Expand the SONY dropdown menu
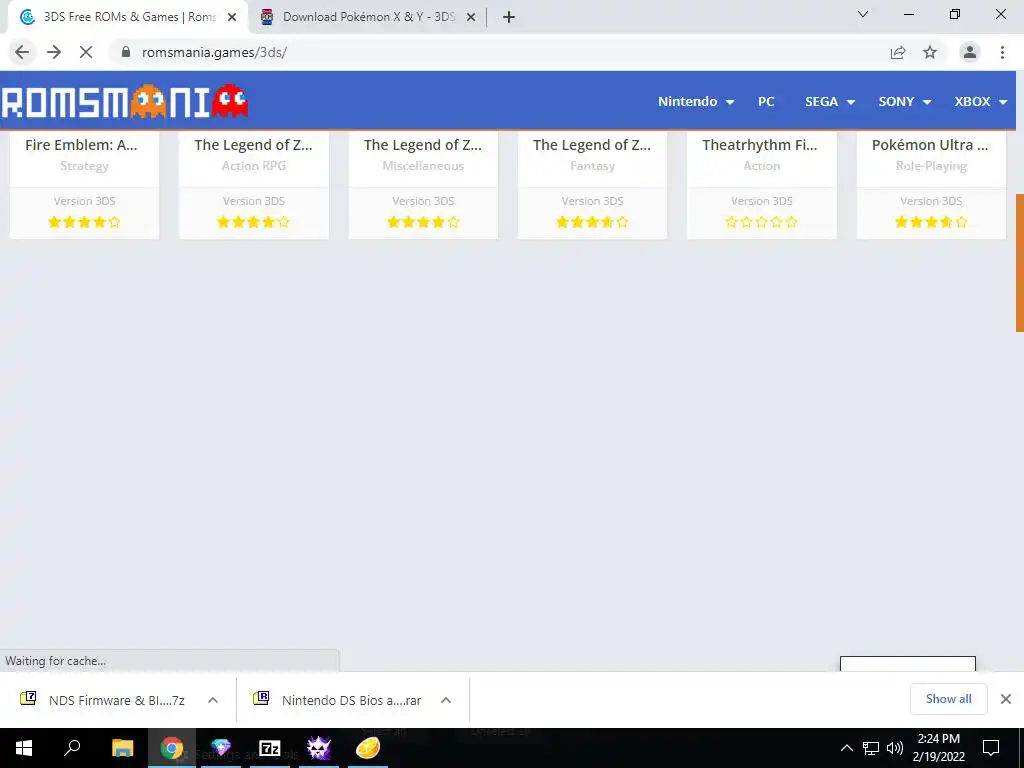Image resolution: width=1024 pixels, height=768 pixels. [904, 101]
